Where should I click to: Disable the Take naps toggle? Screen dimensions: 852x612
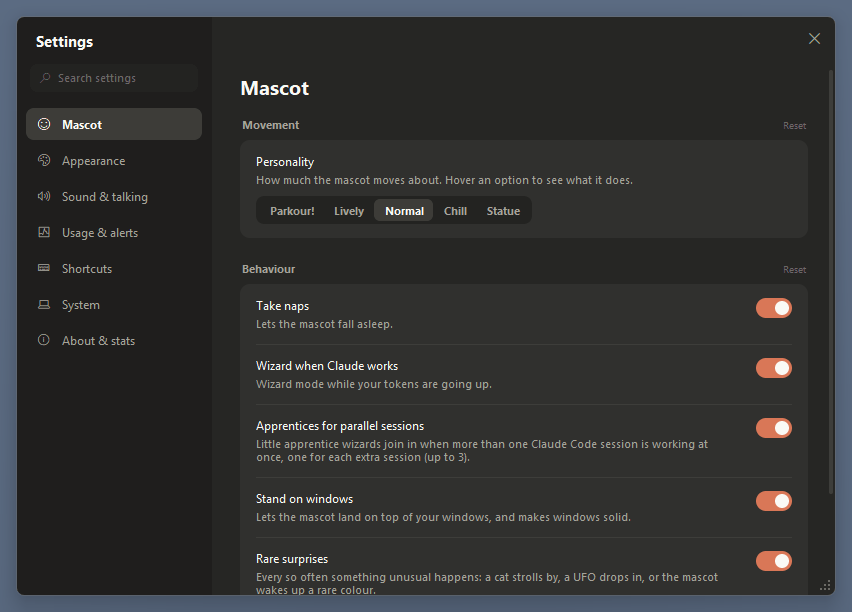774,308
